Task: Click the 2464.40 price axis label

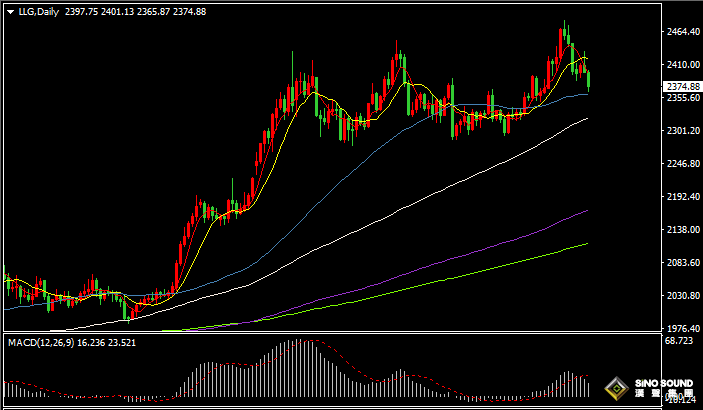Action: tap(681, 33)
